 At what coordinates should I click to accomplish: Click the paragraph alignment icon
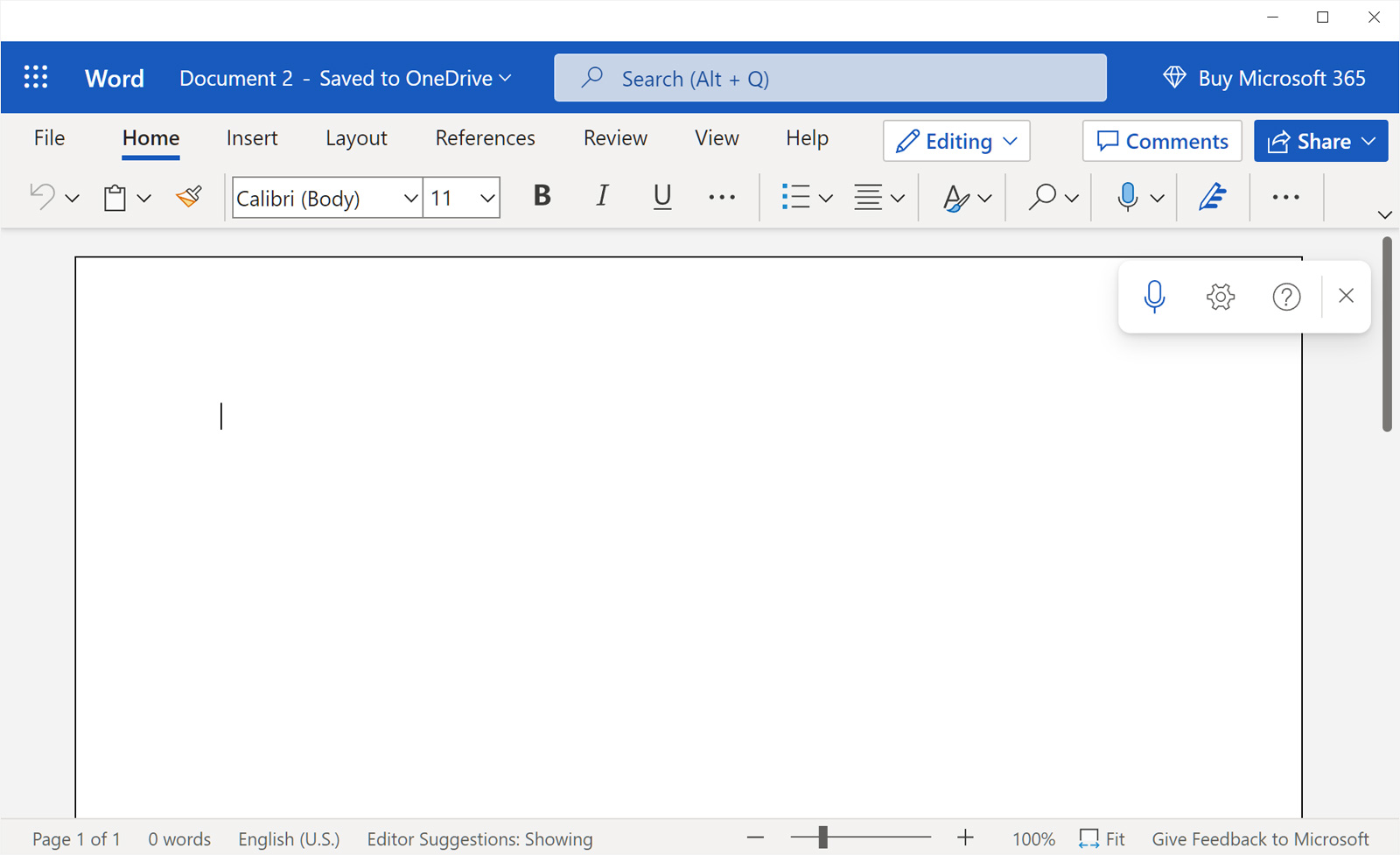tap(868, 197)
